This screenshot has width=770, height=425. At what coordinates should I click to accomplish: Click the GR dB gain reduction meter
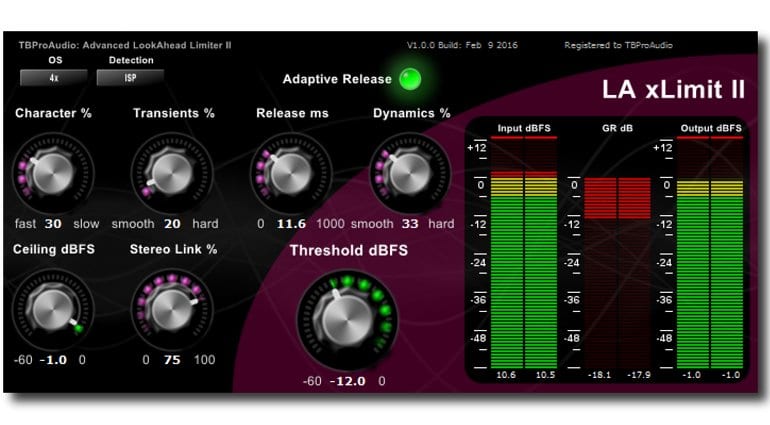[617, 273]
